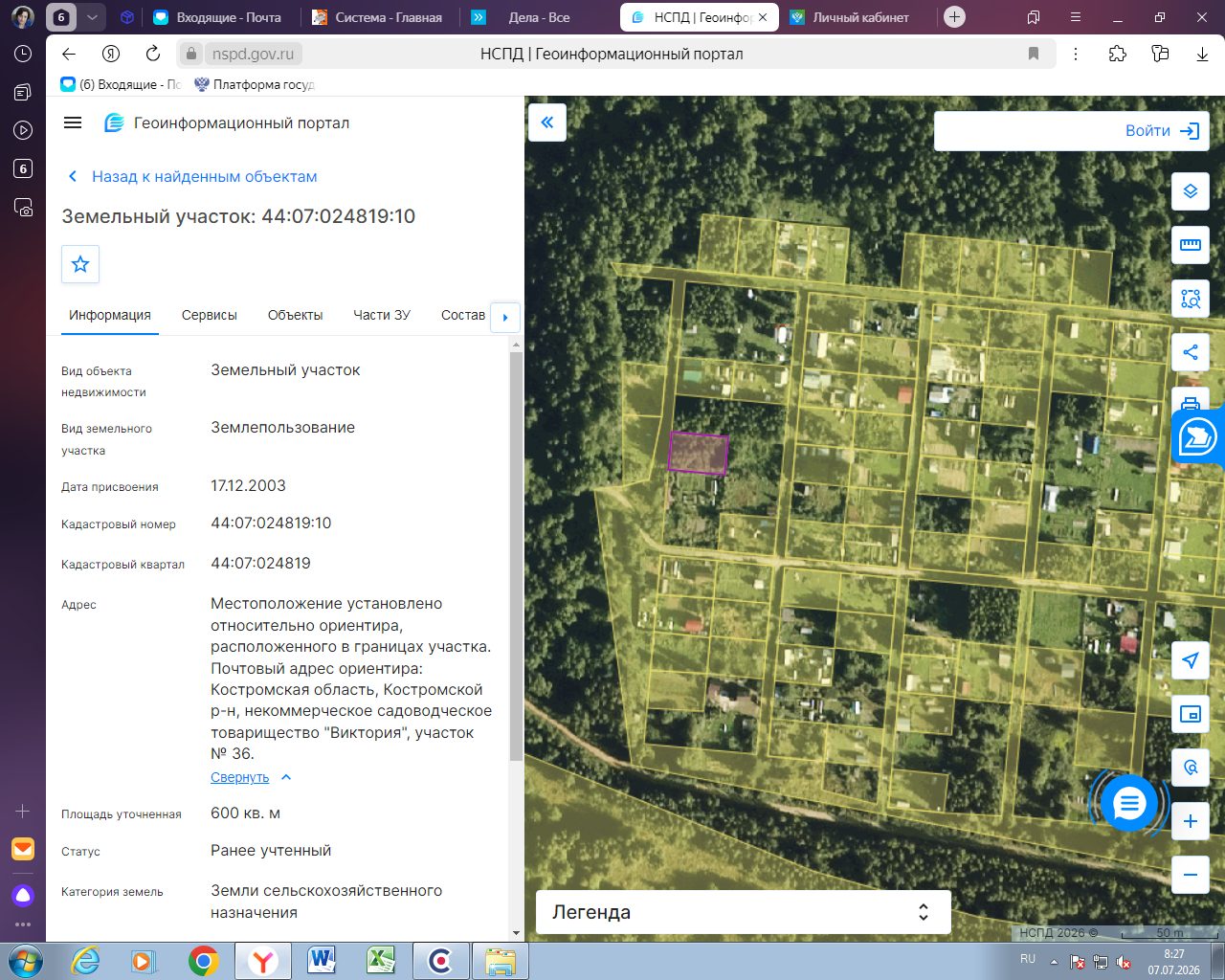Open the Состав tab
The height and width of the screenshot is (980, 1225).
click(x=463, y=316)
